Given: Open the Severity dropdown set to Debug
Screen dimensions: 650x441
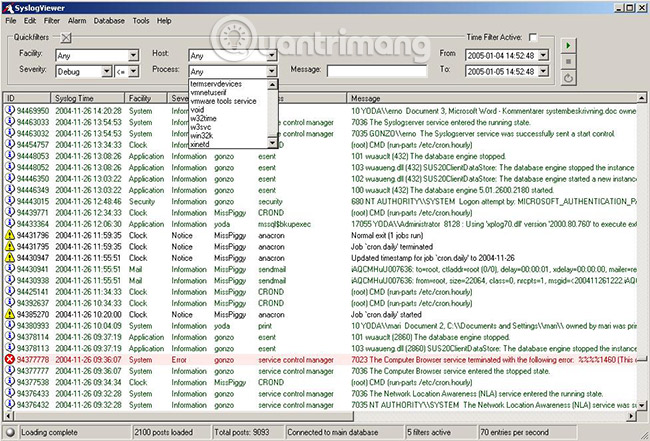Looking at the screenshot, I should (x=106, y=72).
